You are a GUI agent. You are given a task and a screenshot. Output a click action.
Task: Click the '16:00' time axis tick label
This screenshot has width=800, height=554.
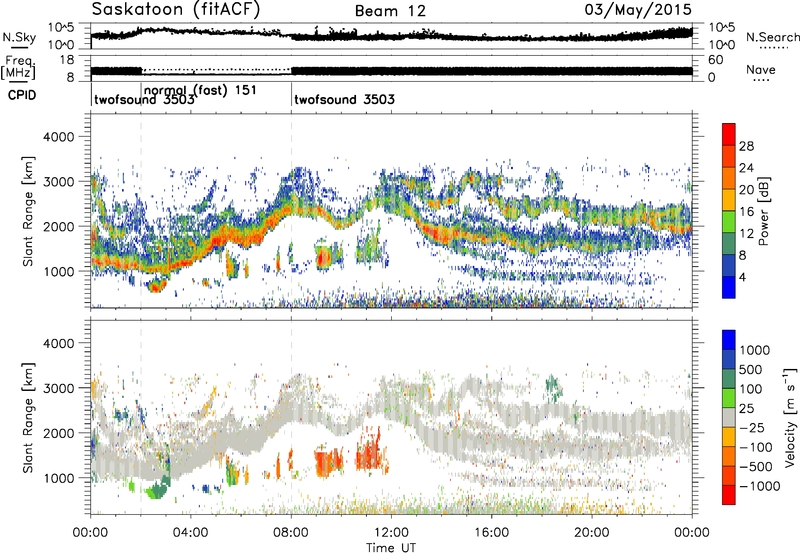(x=491, y=533)
